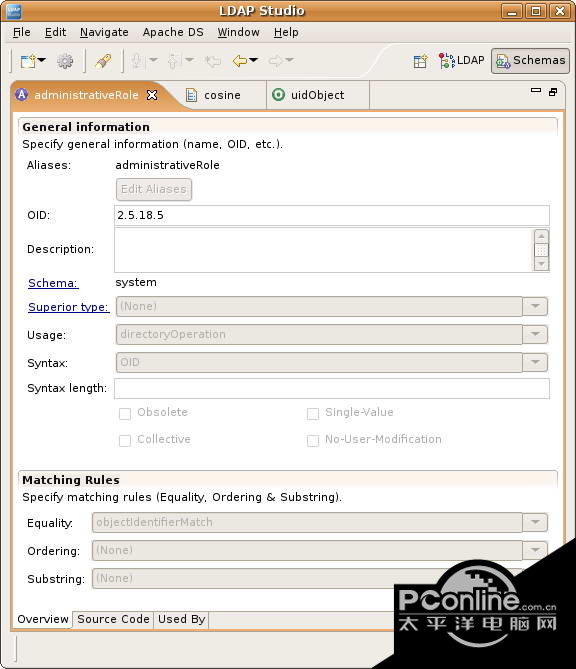This screenshot has height=669, width=576.
Task: Switch to the Overview page tab
Action: pyautogui.click(x=43, y=620)
